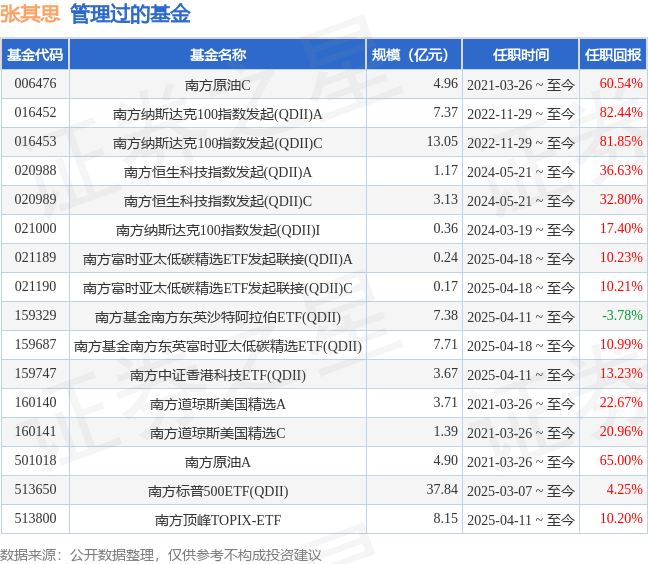Image resolution: width=648 pixels, height=564 pixels.
Task: Click the 10.20% return value
Action: 621,518
